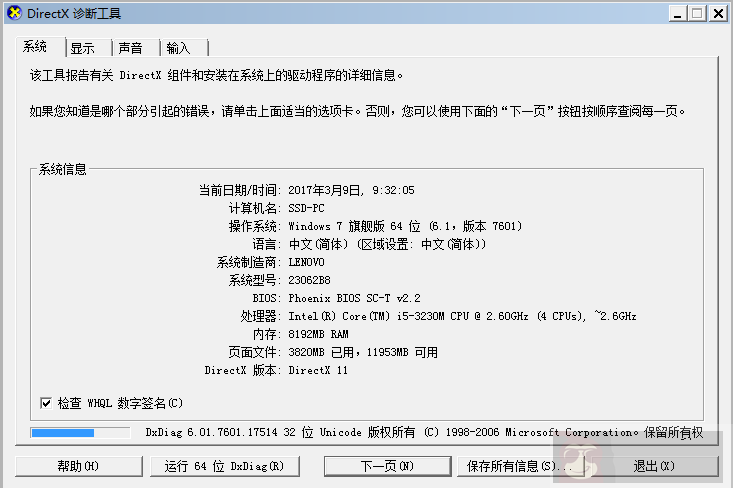Click the page file 3820MB 已用 text
The image size is (733, 488).
click(x=323, y=352)
